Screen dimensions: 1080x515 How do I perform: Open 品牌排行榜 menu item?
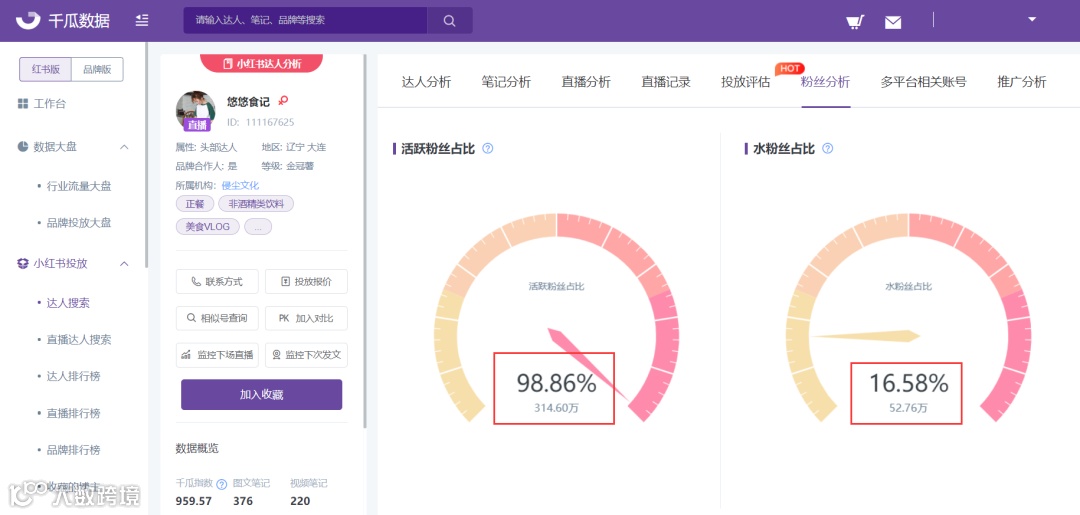pos(74,450)
